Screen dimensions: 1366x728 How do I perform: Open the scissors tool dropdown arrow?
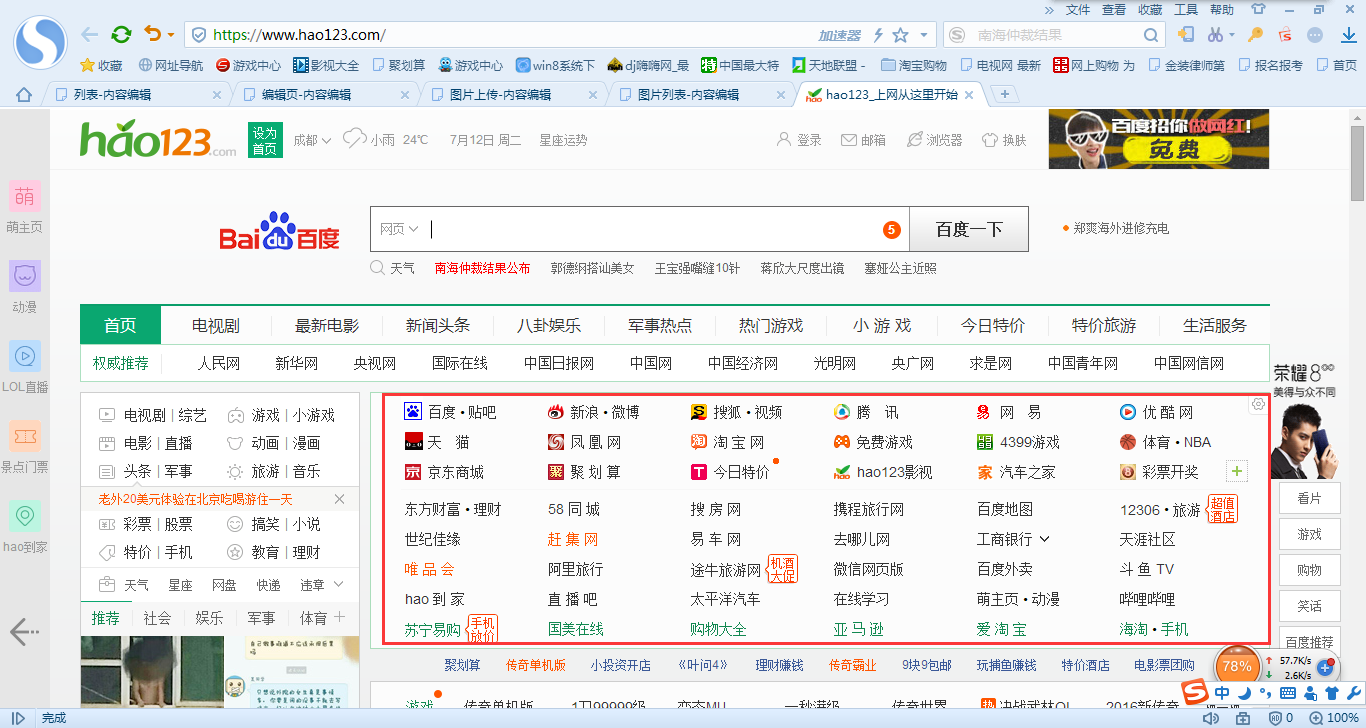(1234, 35)
